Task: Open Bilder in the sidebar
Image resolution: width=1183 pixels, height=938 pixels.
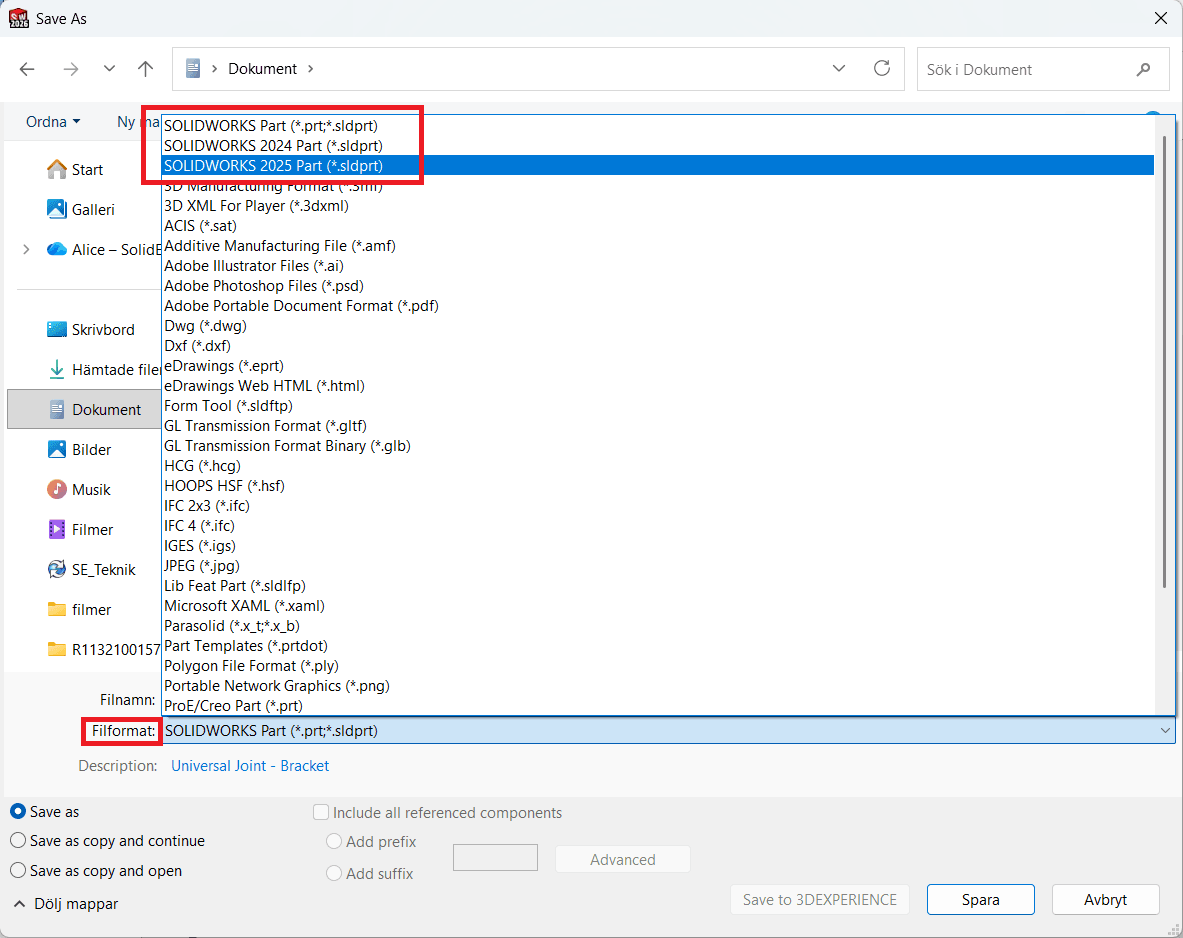Action: coord(79,450)
